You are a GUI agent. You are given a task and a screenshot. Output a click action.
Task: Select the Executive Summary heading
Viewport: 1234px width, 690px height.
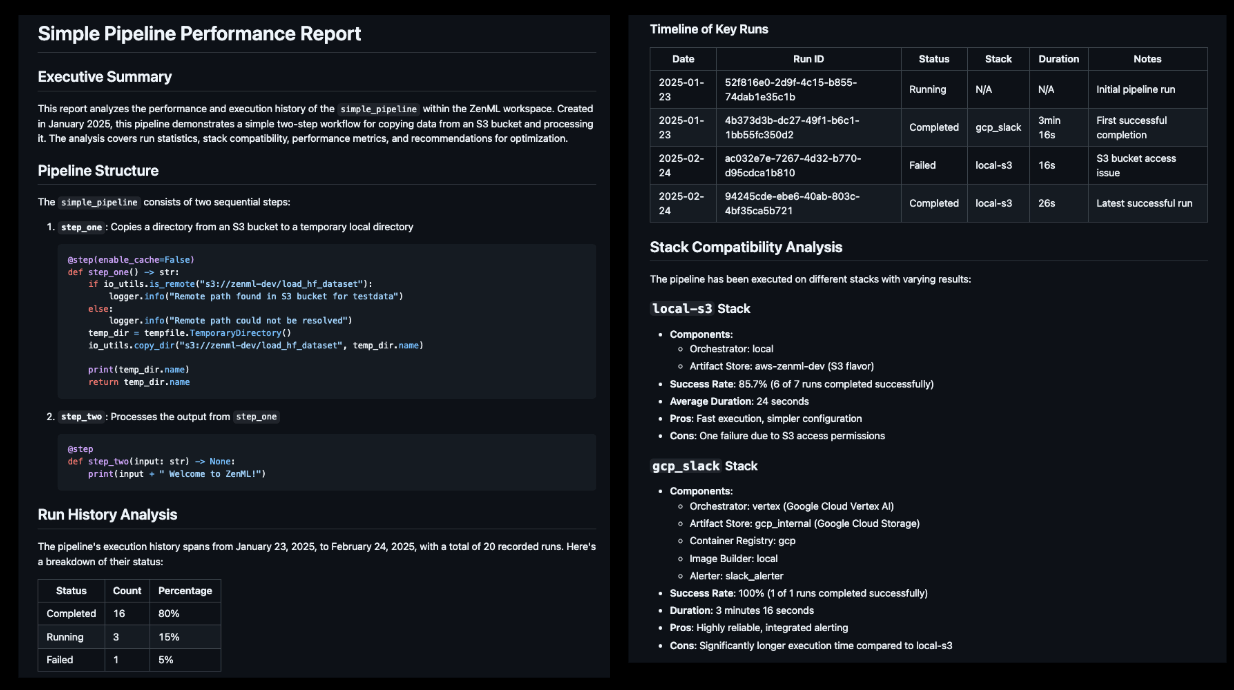pyautogui.click(x=105, y=77)
